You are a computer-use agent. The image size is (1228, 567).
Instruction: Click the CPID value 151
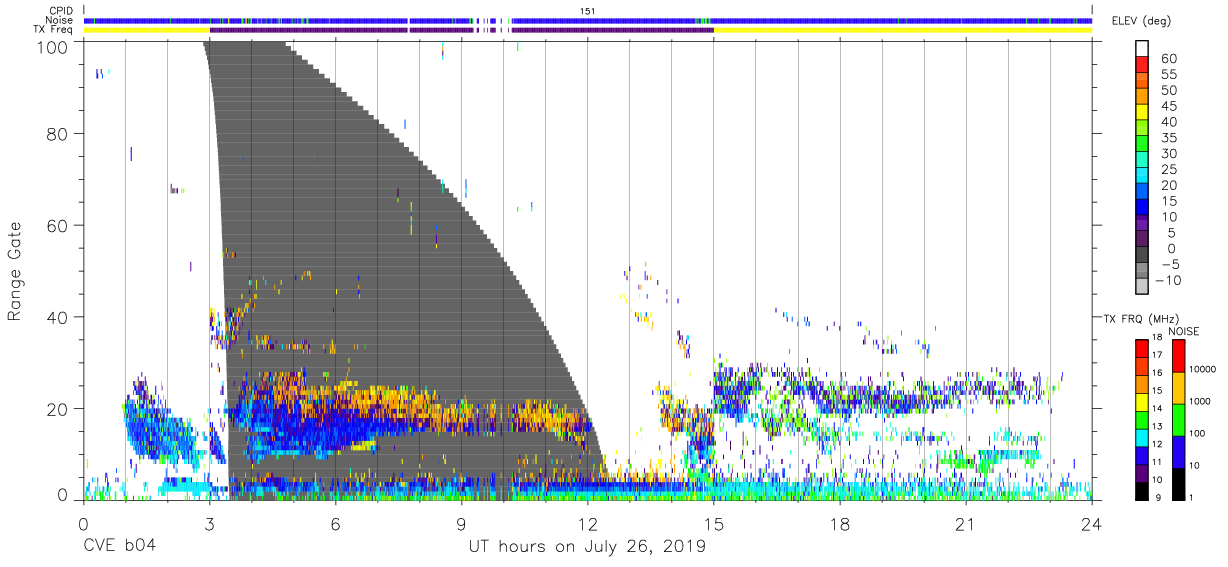(x=588, y=10)
